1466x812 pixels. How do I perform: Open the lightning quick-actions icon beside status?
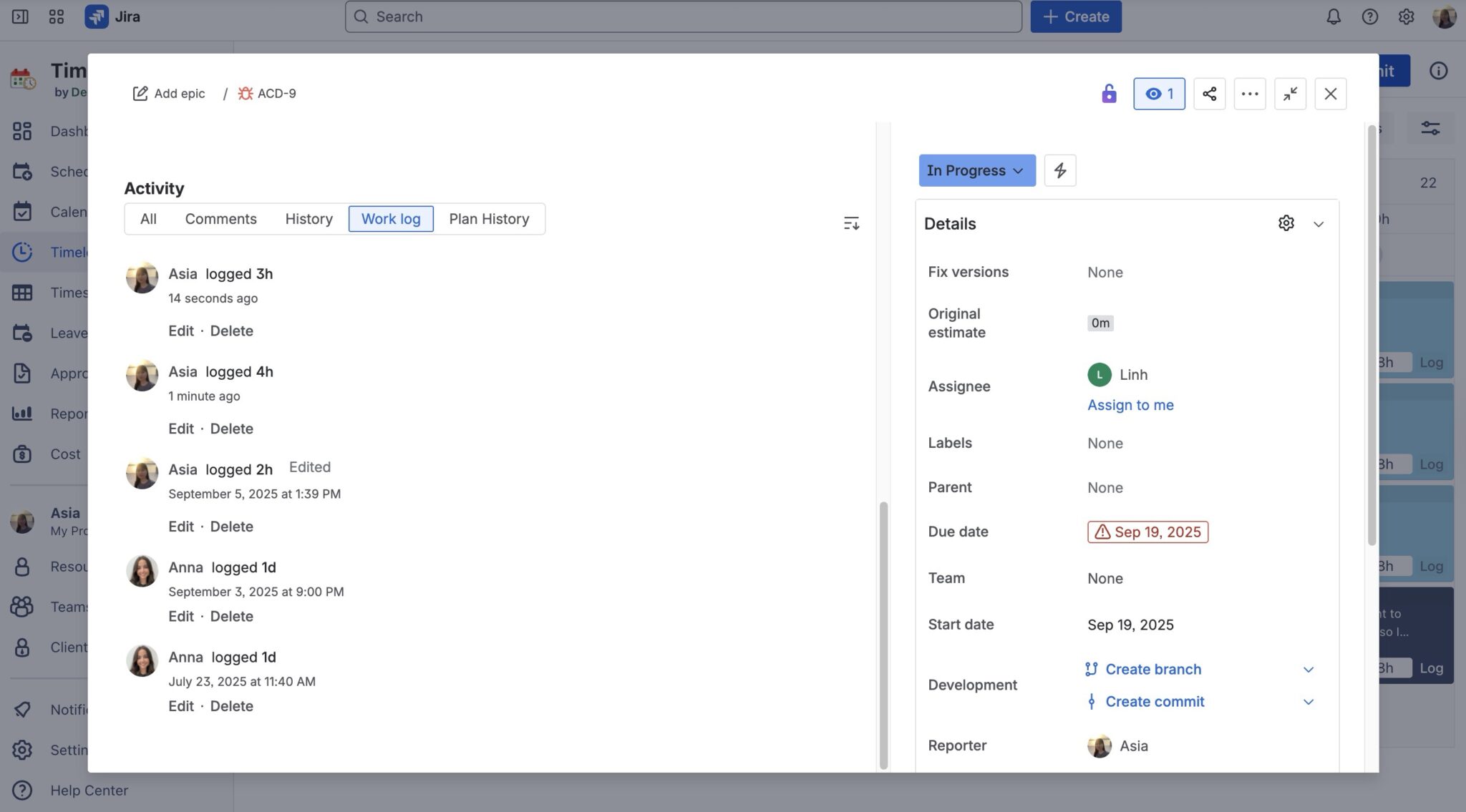[x=1060, y=170]
